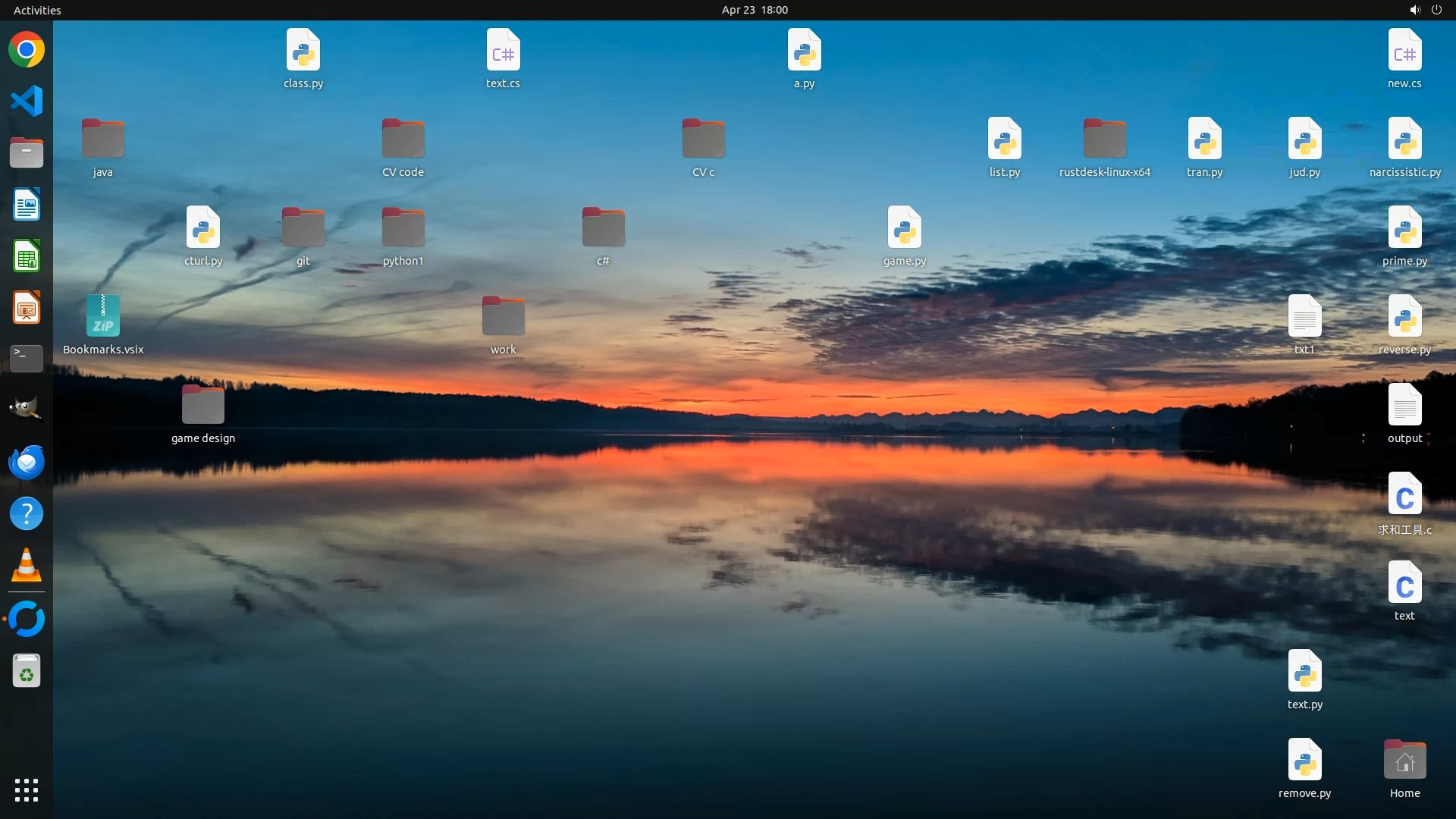Launch GIMP from the dock
The image size is (1456, 819).
(27, 409)
